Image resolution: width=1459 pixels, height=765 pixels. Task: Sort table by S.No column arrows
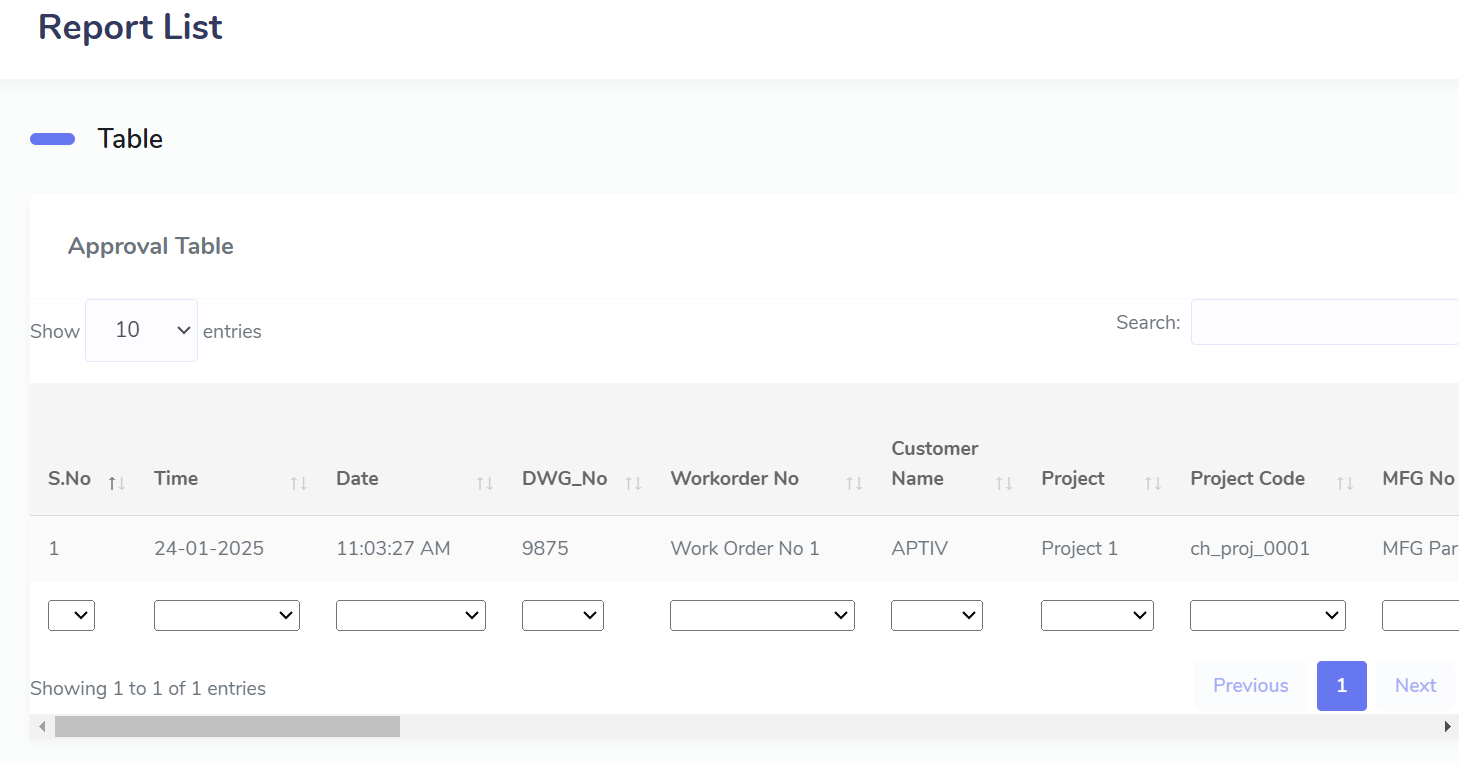pos(117,483)
